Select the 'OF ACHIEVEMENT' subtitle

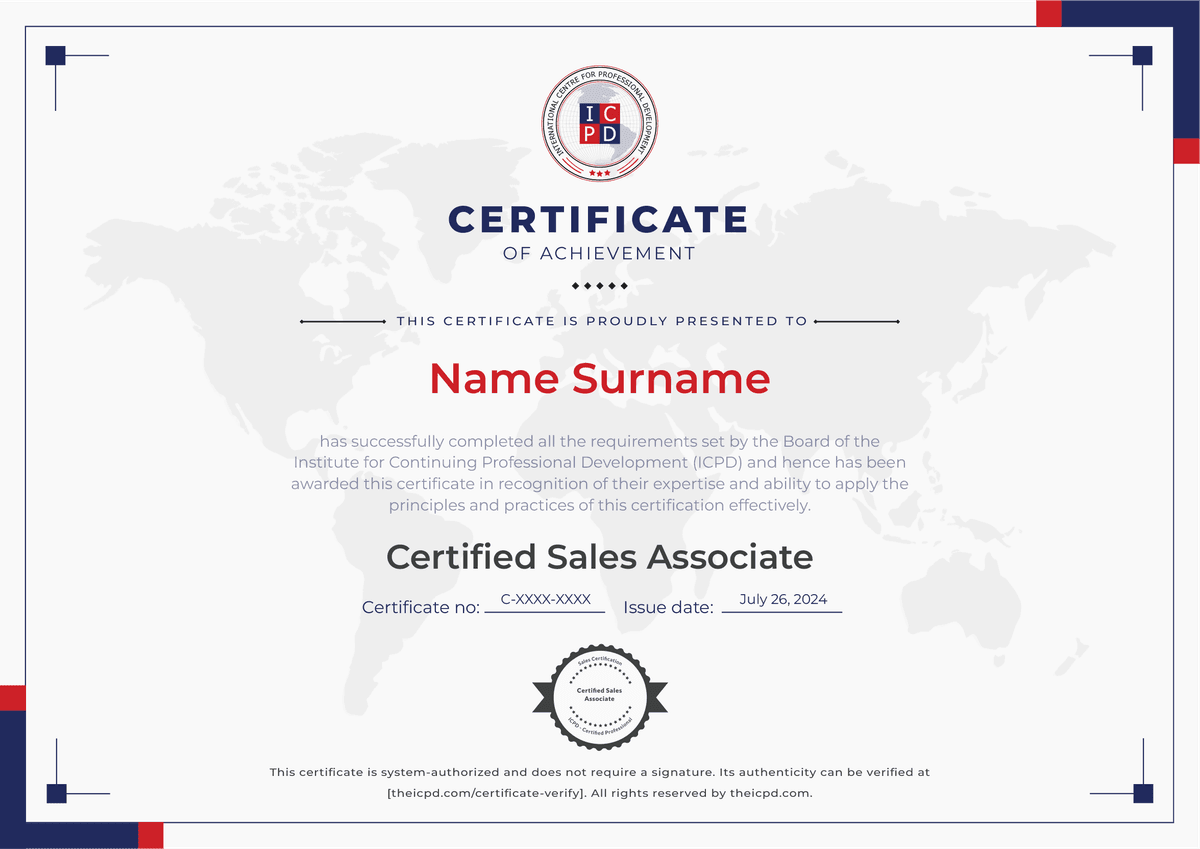[599, 254]
